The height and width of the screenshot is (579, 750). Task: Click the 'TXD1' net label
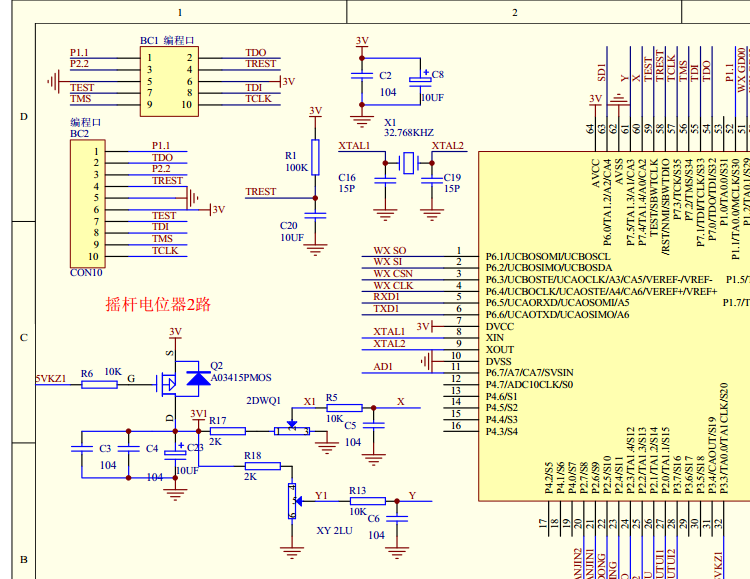(x=386, y=309)
